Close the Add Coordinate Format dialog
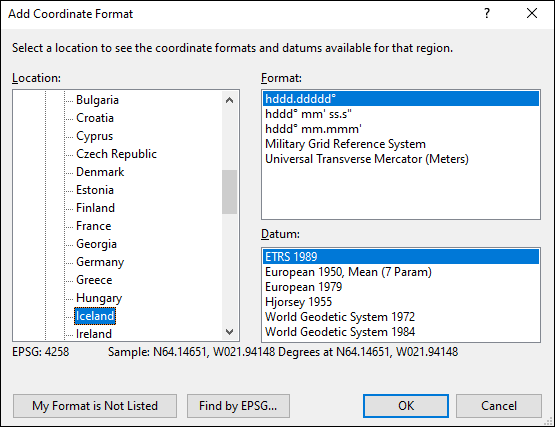Image resolution: width=555 pixels, height=427 pixels. (x=532, y=13)
